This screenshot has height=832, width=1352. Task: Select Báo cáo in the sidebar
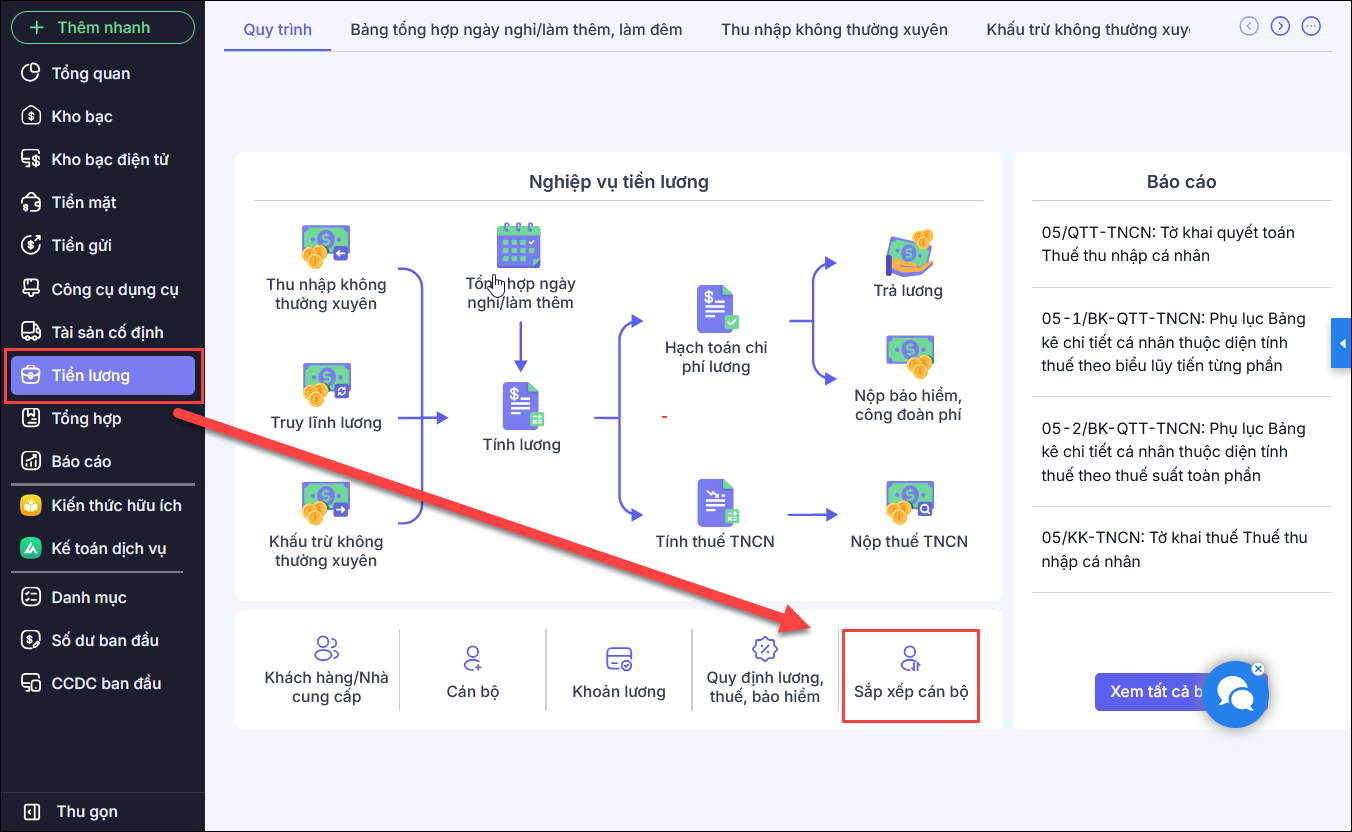103,461
